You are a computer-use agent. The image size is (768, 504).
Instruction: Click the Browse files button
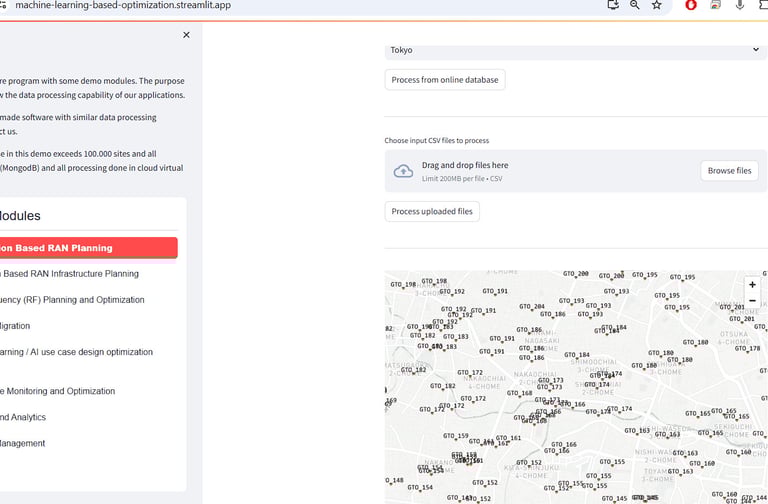coord(729,170)
